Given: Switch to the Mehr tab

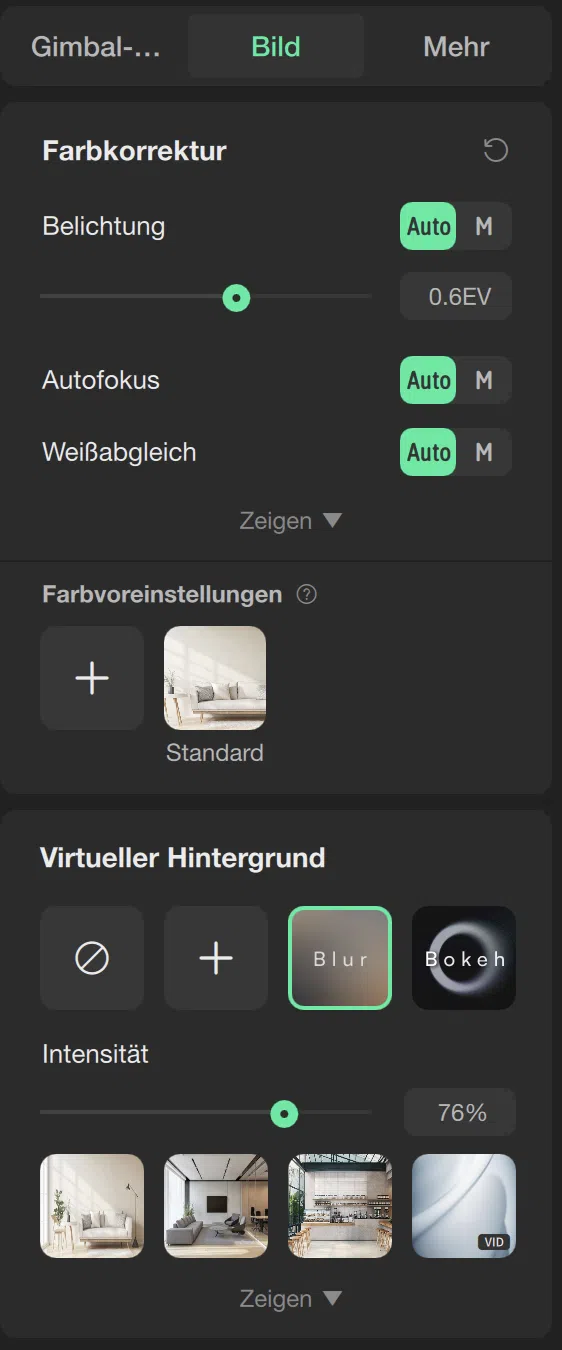Looking at the screenshot, I should [456, 47].
